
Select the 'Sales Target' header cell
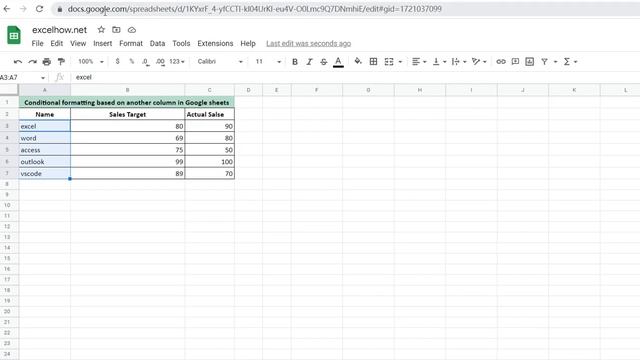point(127,114)
